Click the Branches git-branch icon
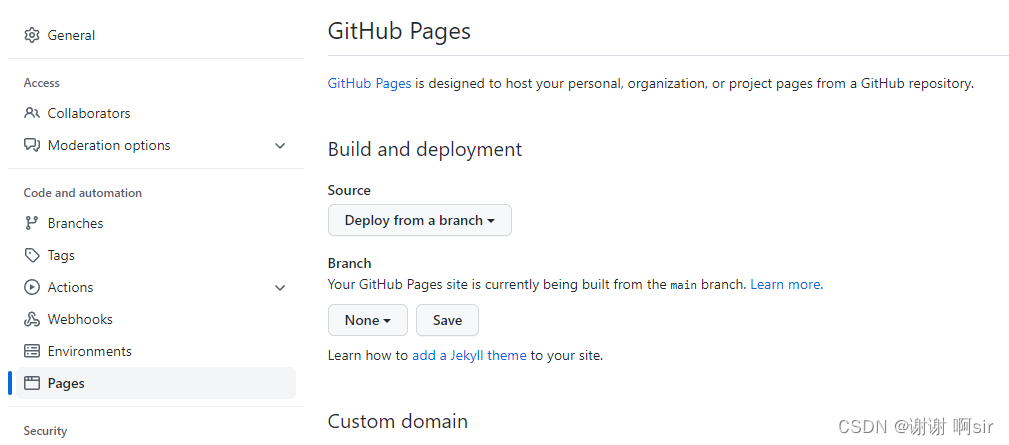1009x445 pixels. [x=32, y=223]
